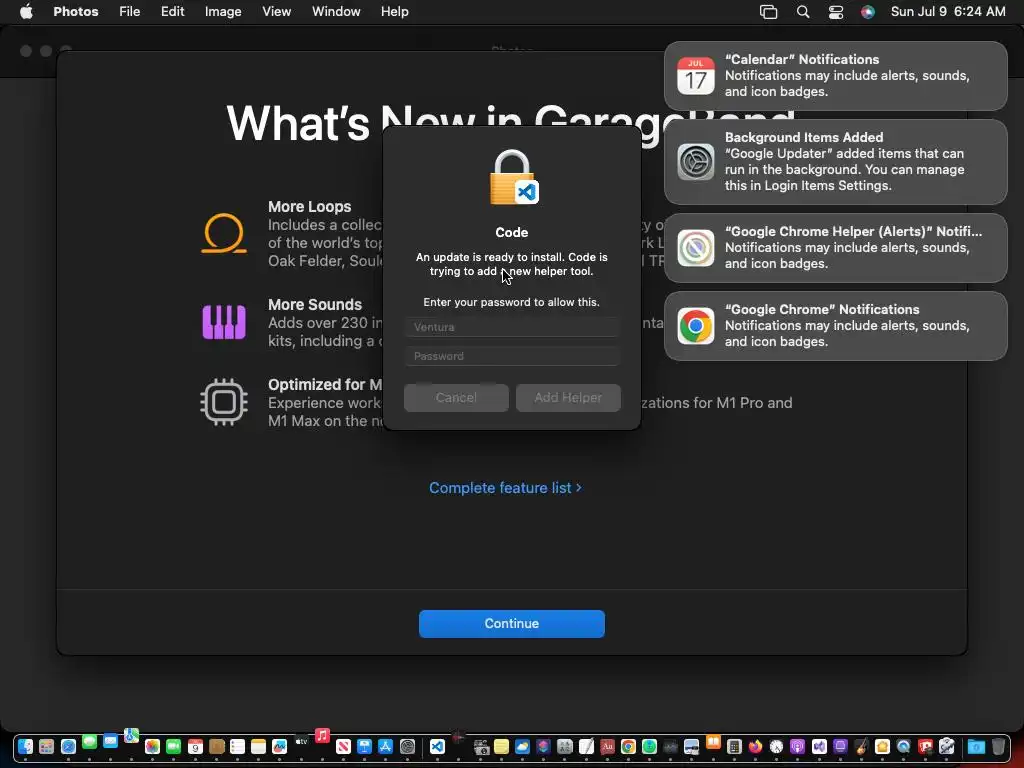Click Add Helper button
The image size is (1024, 768).
tap(568, 398)
